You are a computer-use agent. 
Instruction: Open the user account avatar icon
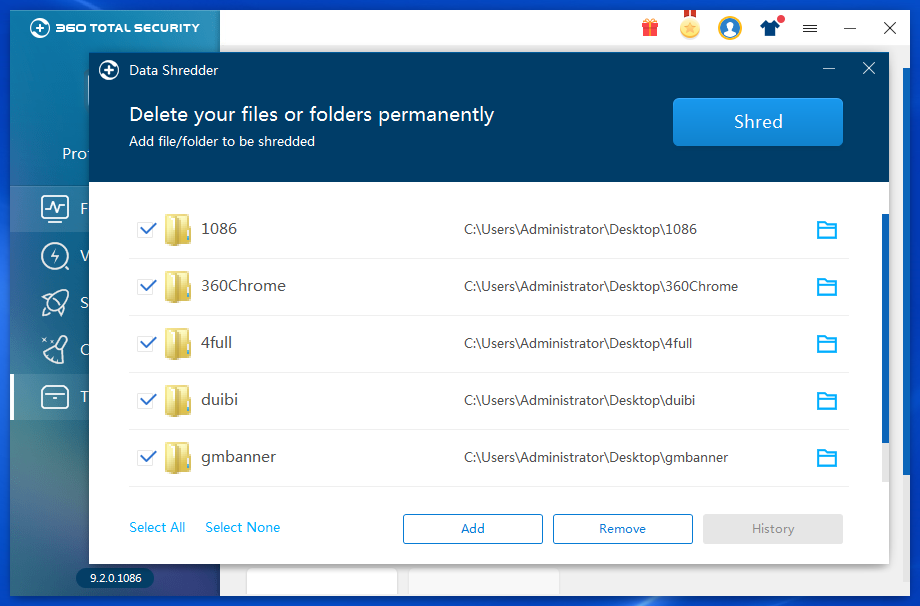click(x=730, y=28)
